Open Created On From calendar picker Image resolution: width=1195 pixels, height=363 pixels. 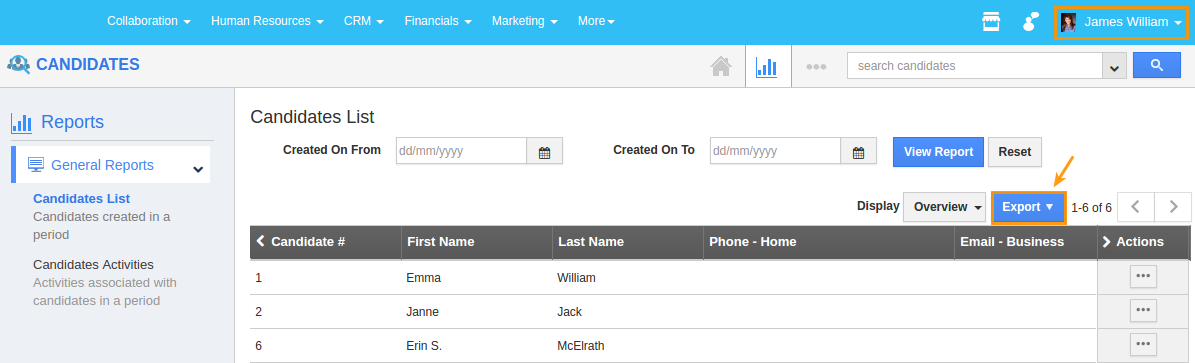(544, 151)
